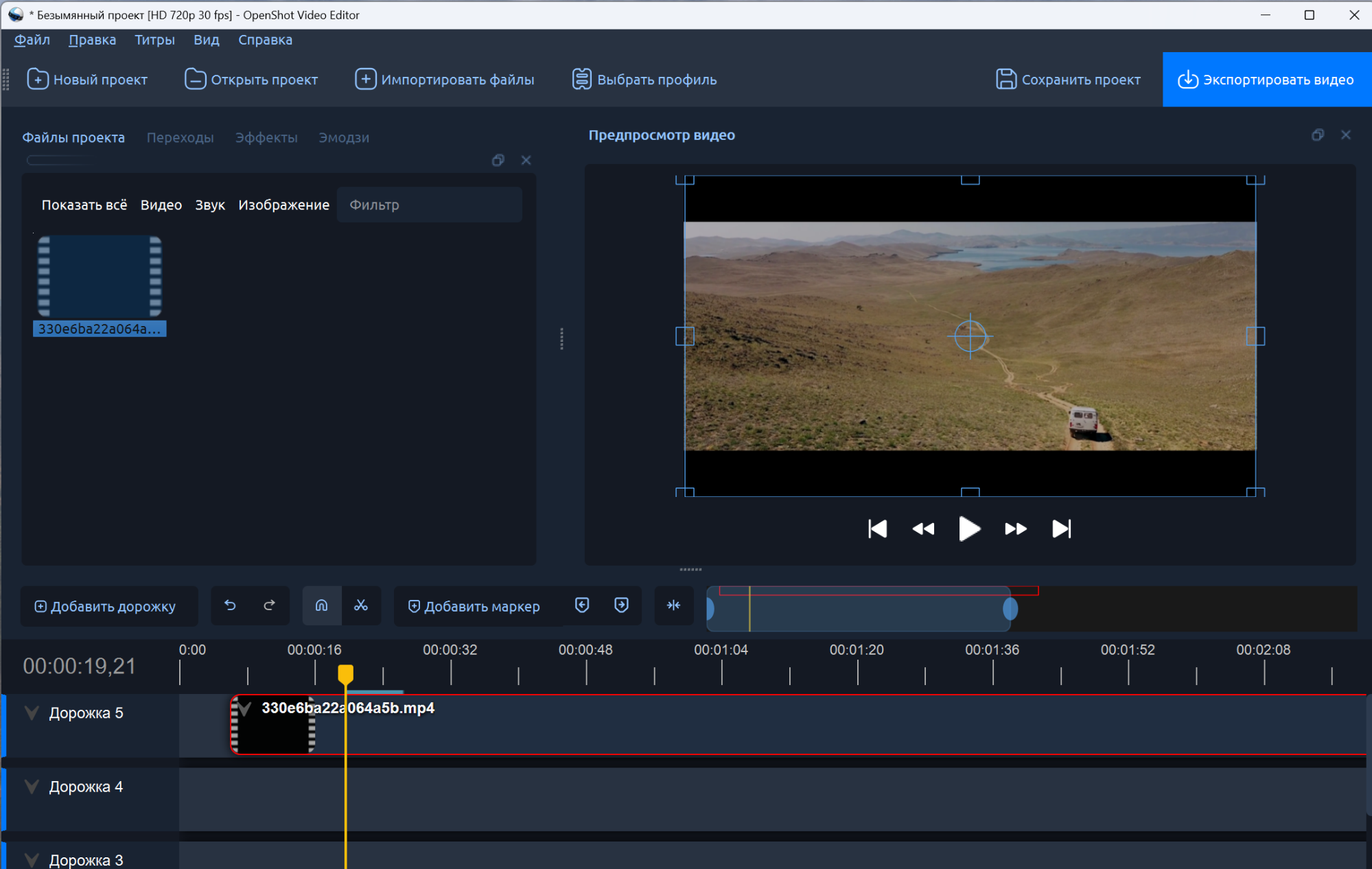Viewport: 1372px width, 869px height.
Task: Click the left zoom slider handle
Action: pos(710,608)
